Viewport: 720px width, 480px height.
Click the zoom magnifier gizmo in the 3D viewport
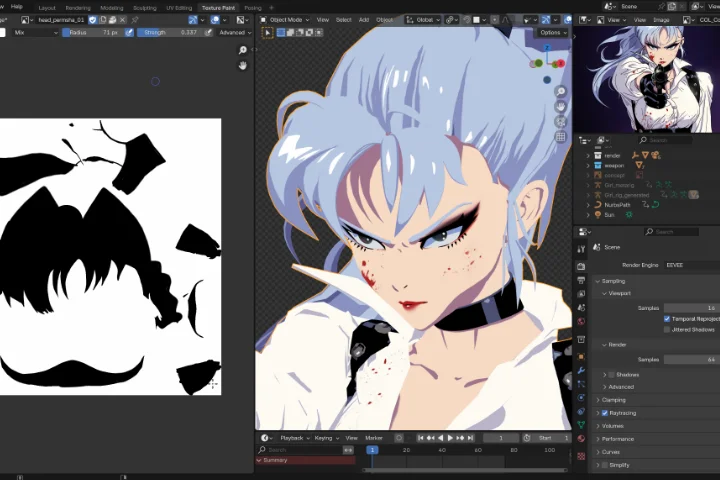tap(560, 92)
